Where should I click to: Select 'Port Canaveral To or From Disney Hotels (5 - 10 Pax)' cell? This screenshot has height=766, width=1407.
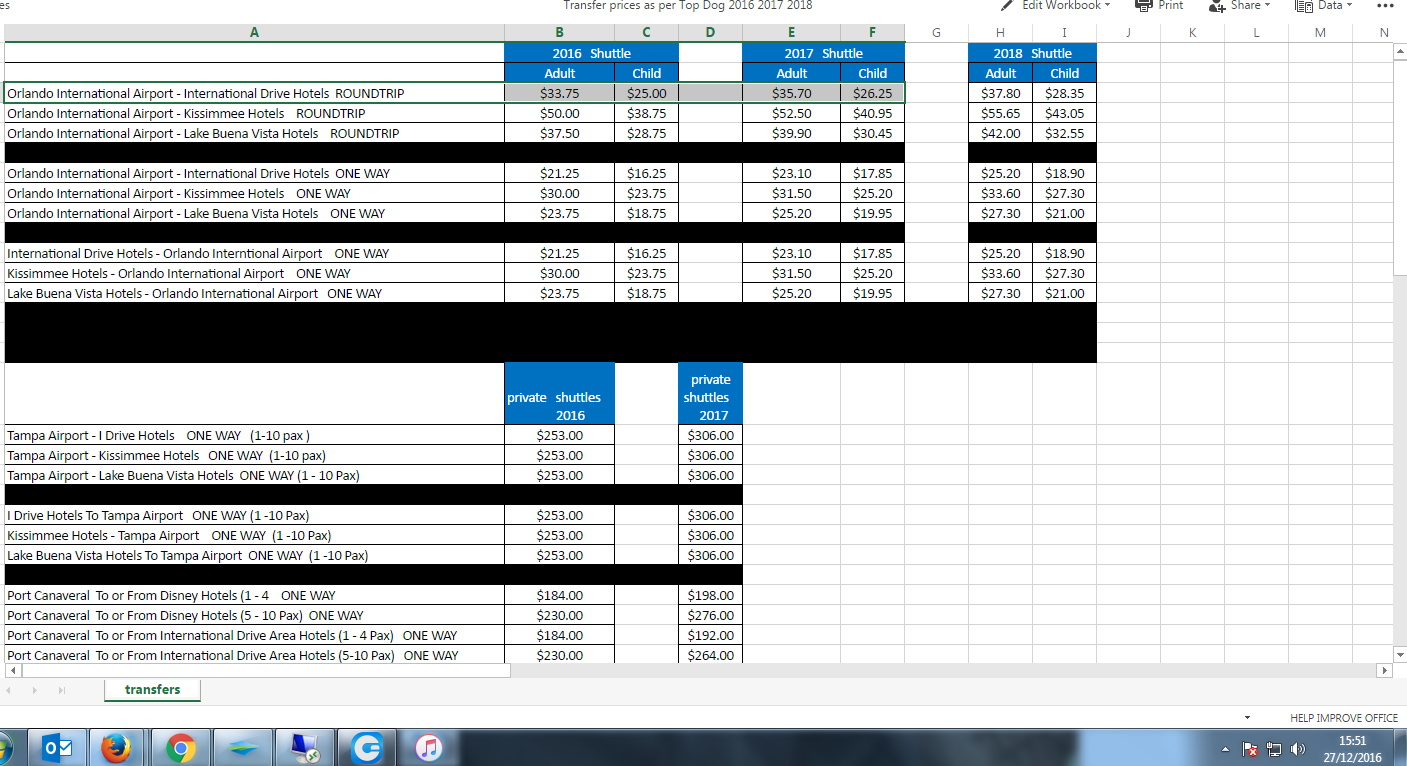pyautogui.click(x=254, y=615)
